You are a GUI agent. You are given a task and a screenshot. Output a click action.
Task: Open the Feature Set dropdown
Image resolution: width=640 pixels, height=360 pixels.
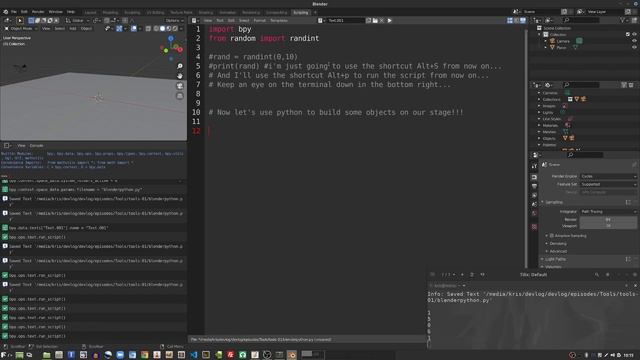[x=608, y=184]
